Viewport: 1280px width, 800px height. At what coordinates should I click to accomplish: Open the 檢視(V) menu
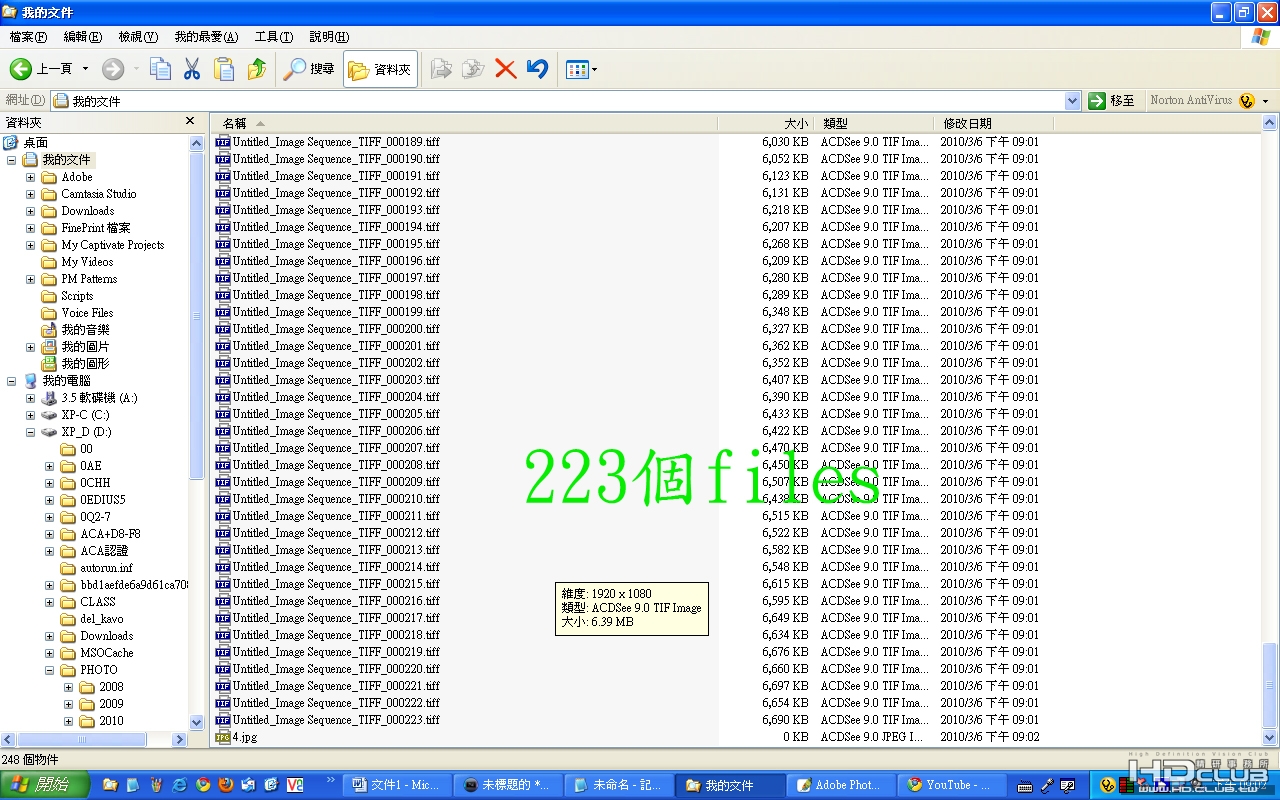[138, 37]
